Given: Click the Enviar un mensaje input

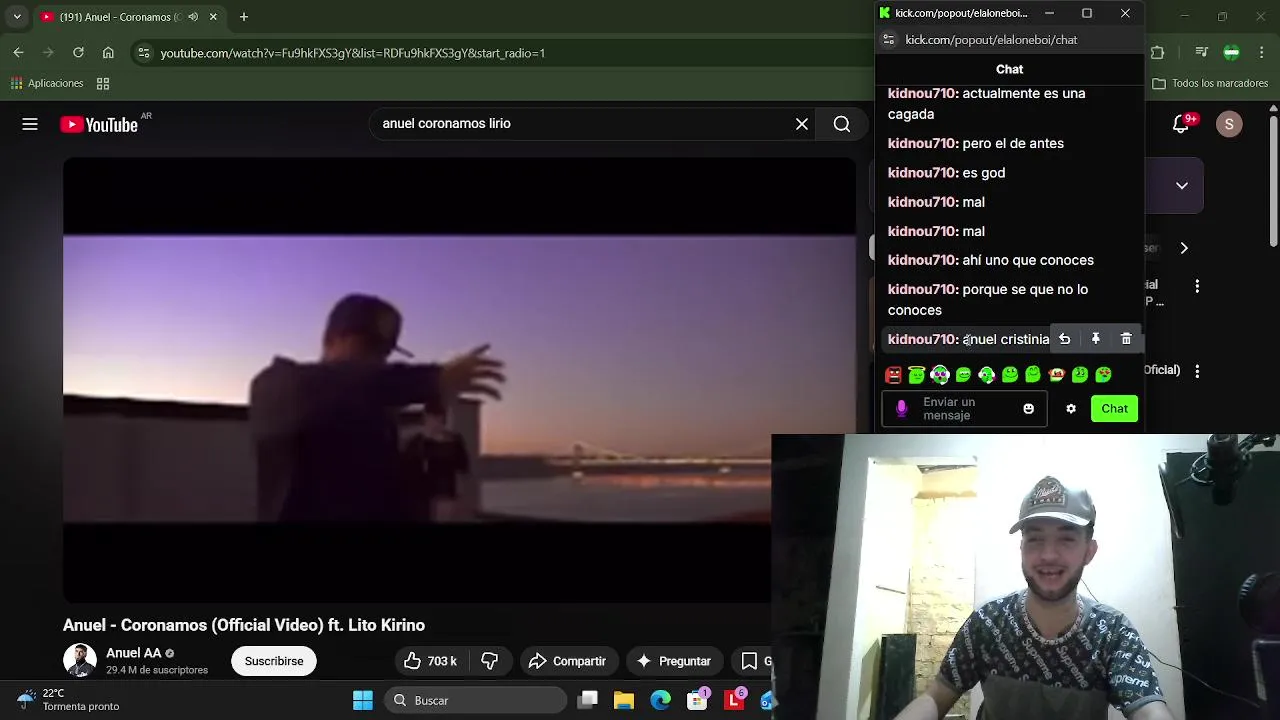Looking at the screenshot, I should [965, 409].
